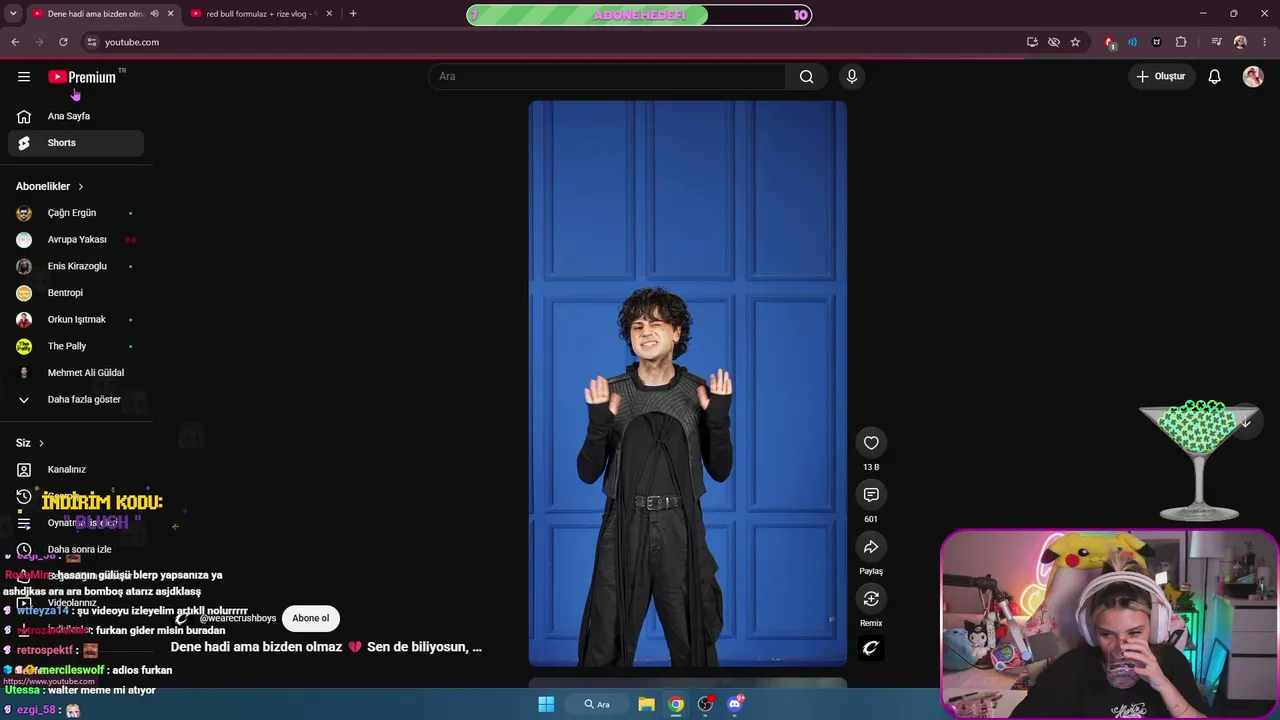This screenshot has height=720, width=1280.
Task: Open the Chrome three-dot menu
Action: 1265,42
